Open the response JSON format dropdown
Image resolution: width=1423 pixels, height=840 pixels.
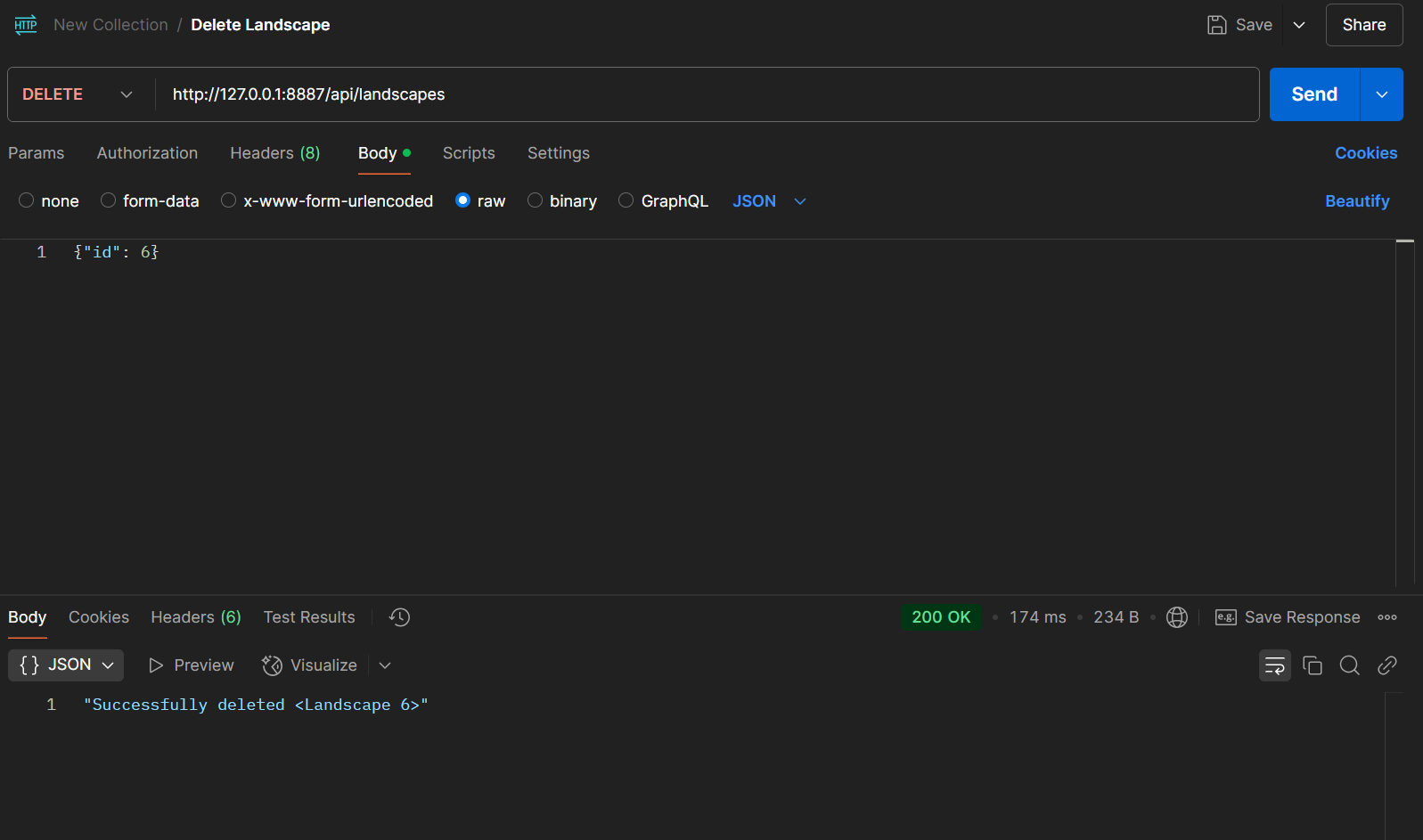[66, 665]
